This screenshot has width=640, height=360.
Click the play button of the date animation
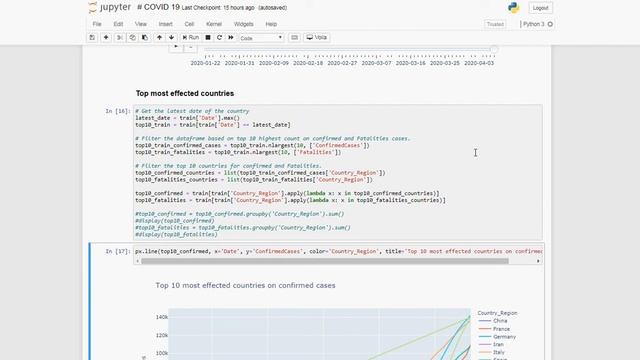[176, 47]
